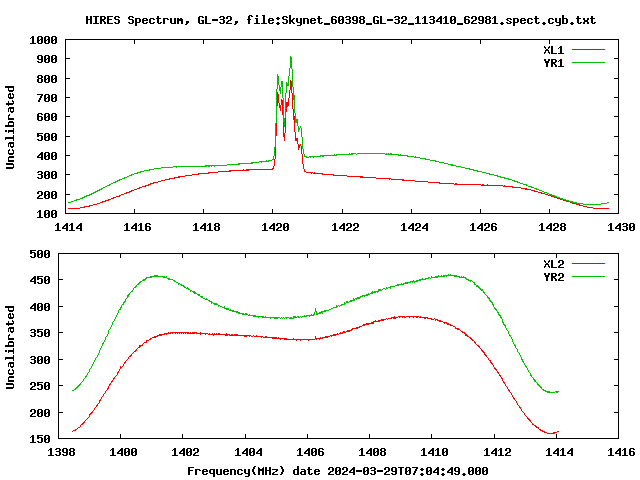Screen dimensions: 640x480
Task: Click the XL2 legend label
Action: click(553, 264)
